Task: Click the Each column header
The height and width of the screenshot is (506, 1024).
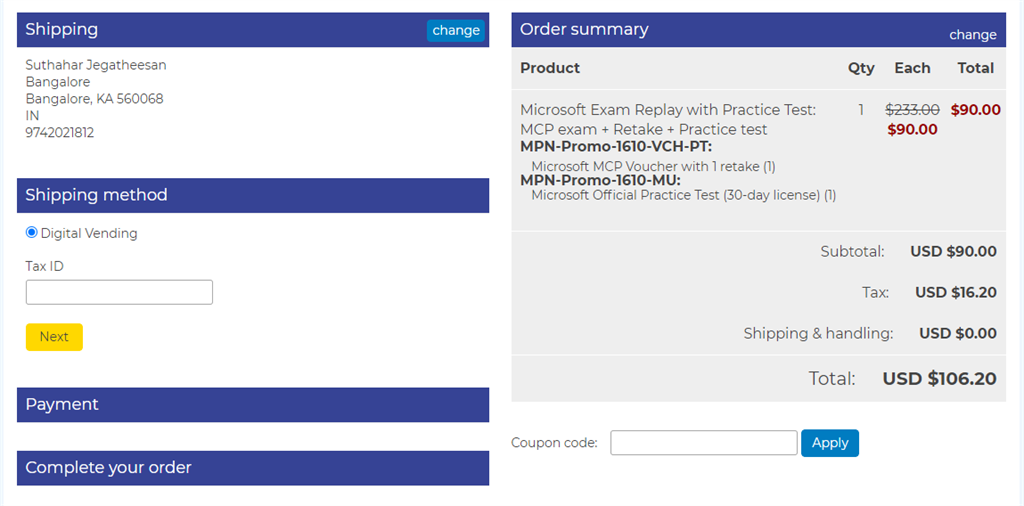Action: point(912,68)
